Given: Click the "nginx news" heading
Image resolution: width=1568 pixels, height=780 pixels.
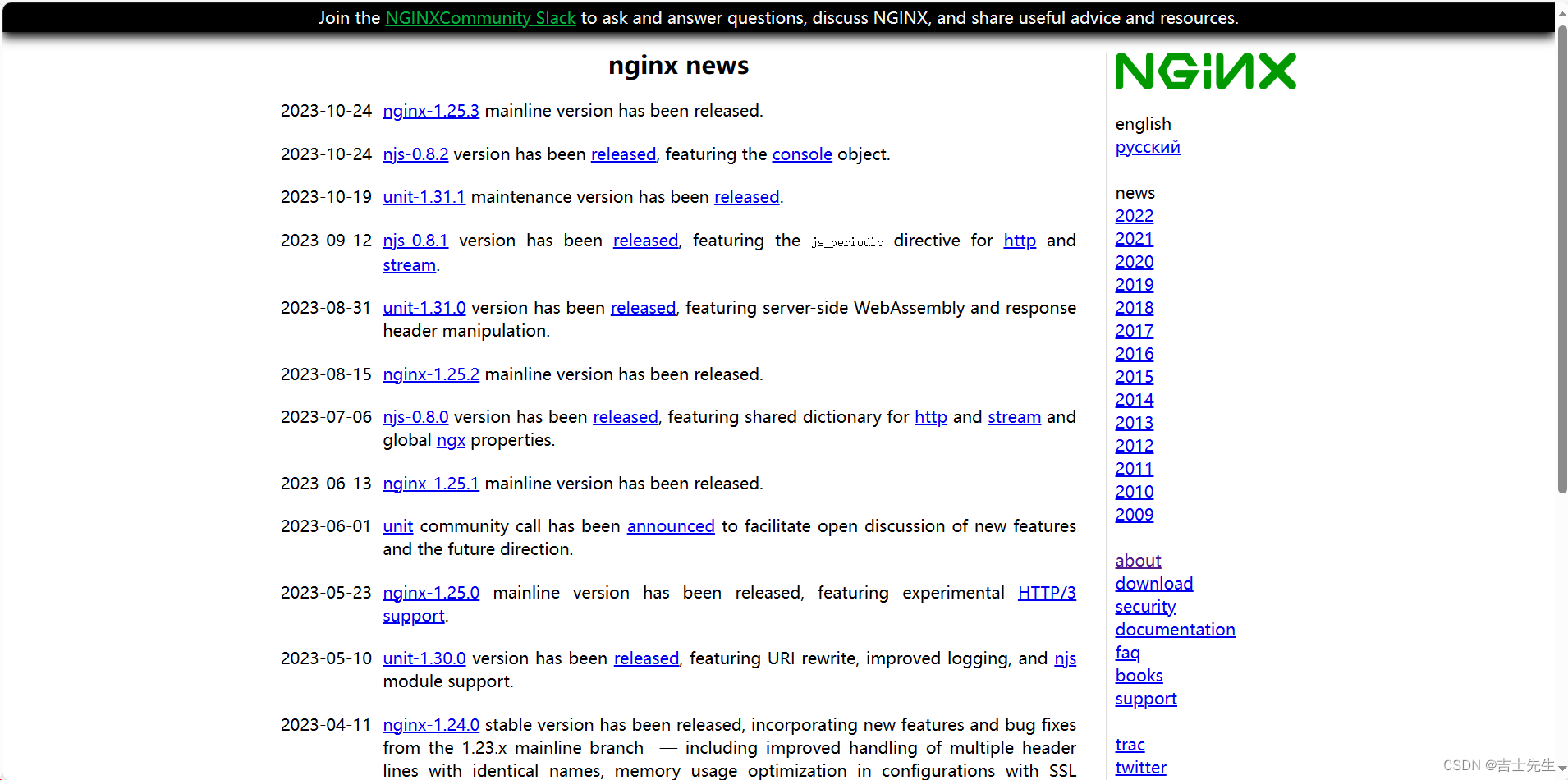Looking at the screenshot, I should [678, 66].
